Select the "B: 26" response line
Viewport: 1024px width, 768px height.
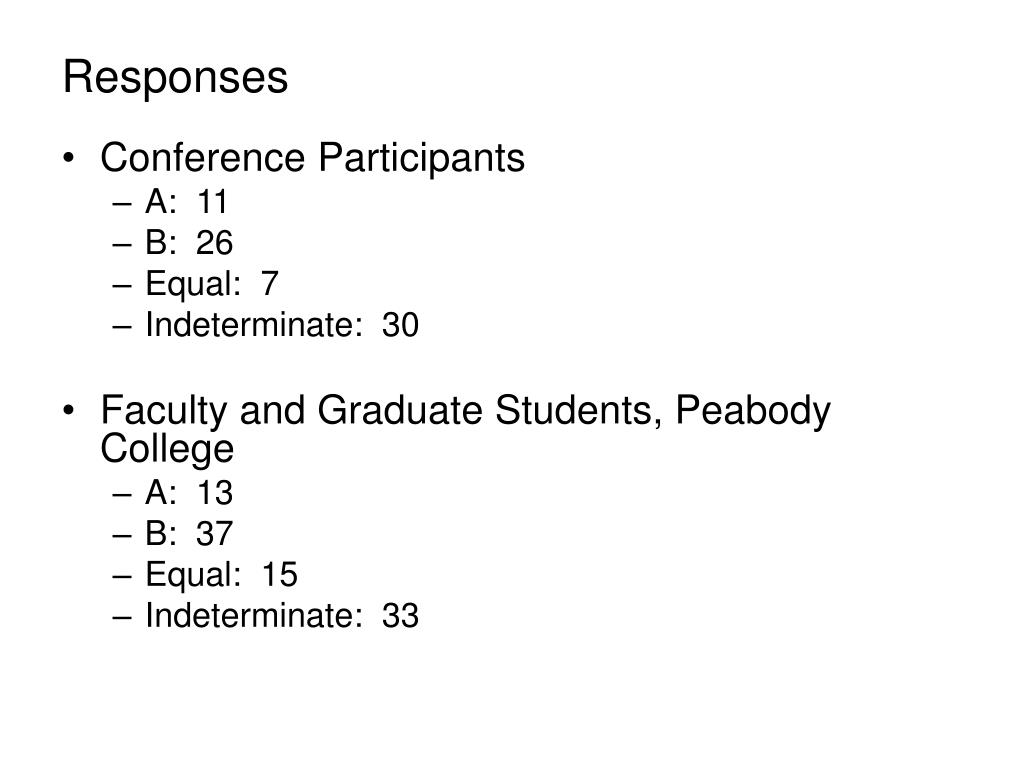point(189,244)
